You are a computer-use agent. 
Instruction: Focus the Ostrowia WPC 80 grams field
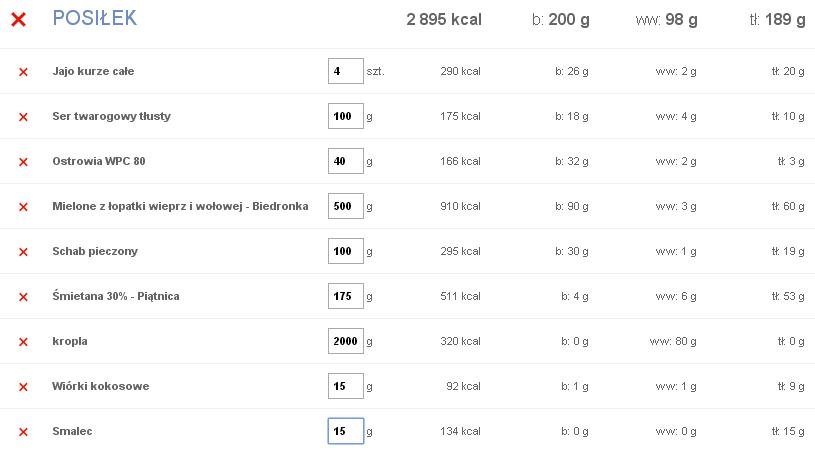[x=346, y=161]
